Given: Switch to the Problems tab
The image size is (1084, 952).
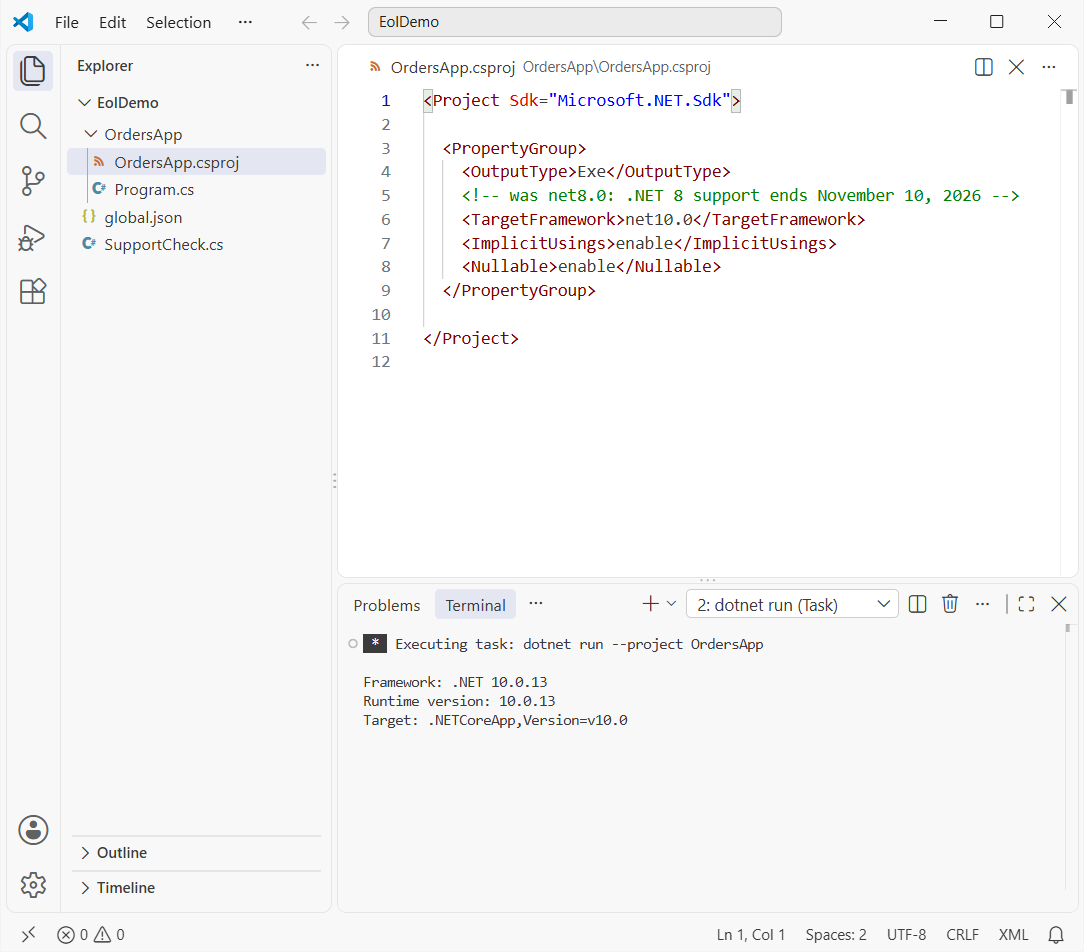Looking at the screenshot, I should (x=386, y=605).
